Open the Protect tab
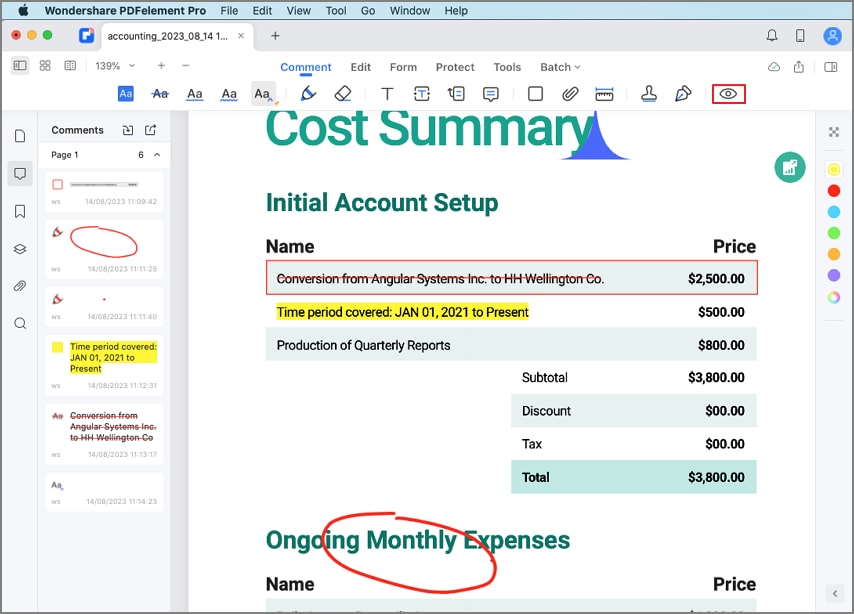 pos(455,67)
